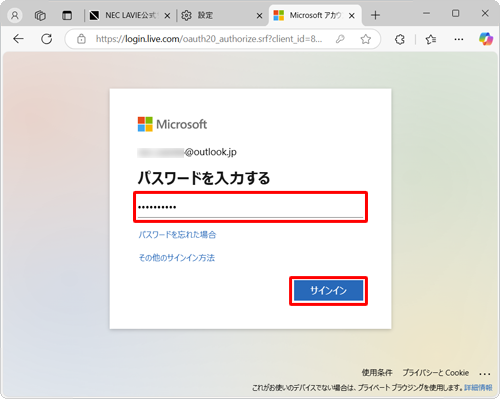Minimize the Edge window
The height and width of the screenshot is (399, 500).
426,14
